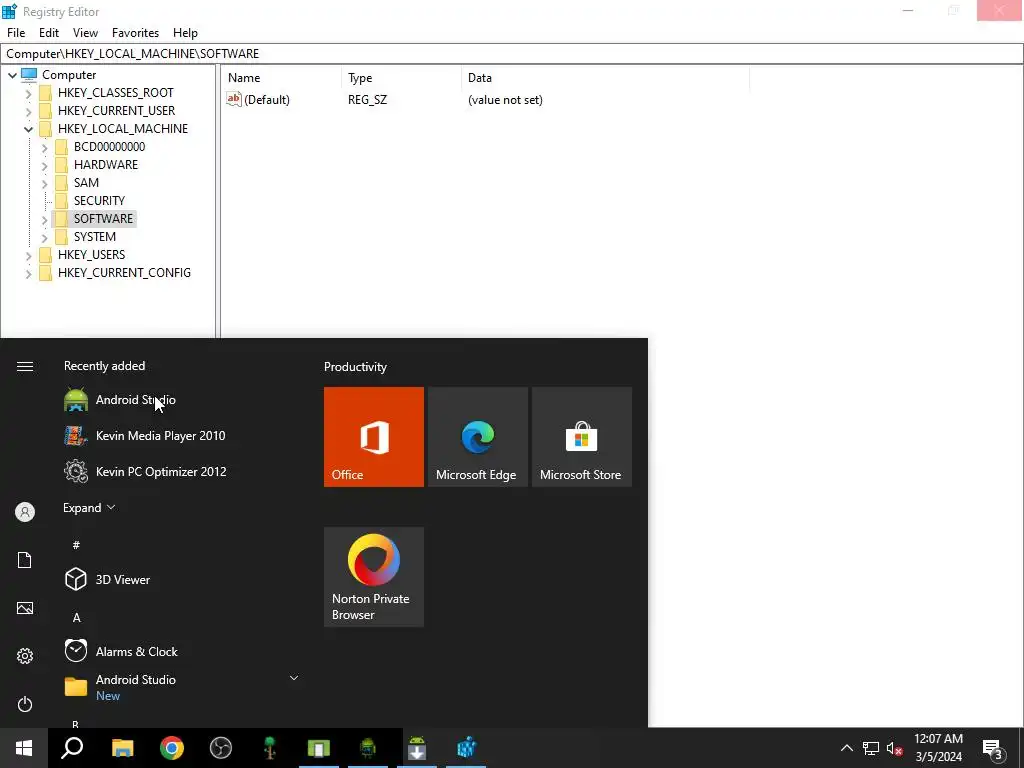Show hidden tray icons chevron
The width and height of the screenshot is (1024, 768).
coord(846,748)
